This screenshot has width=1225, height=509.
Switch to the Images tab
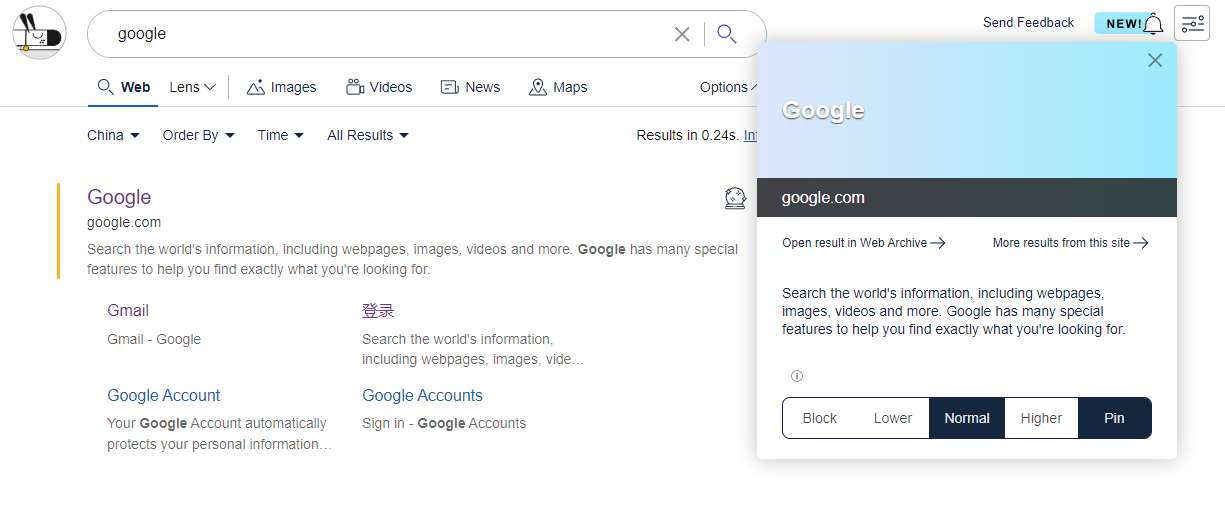click(281, 87)
